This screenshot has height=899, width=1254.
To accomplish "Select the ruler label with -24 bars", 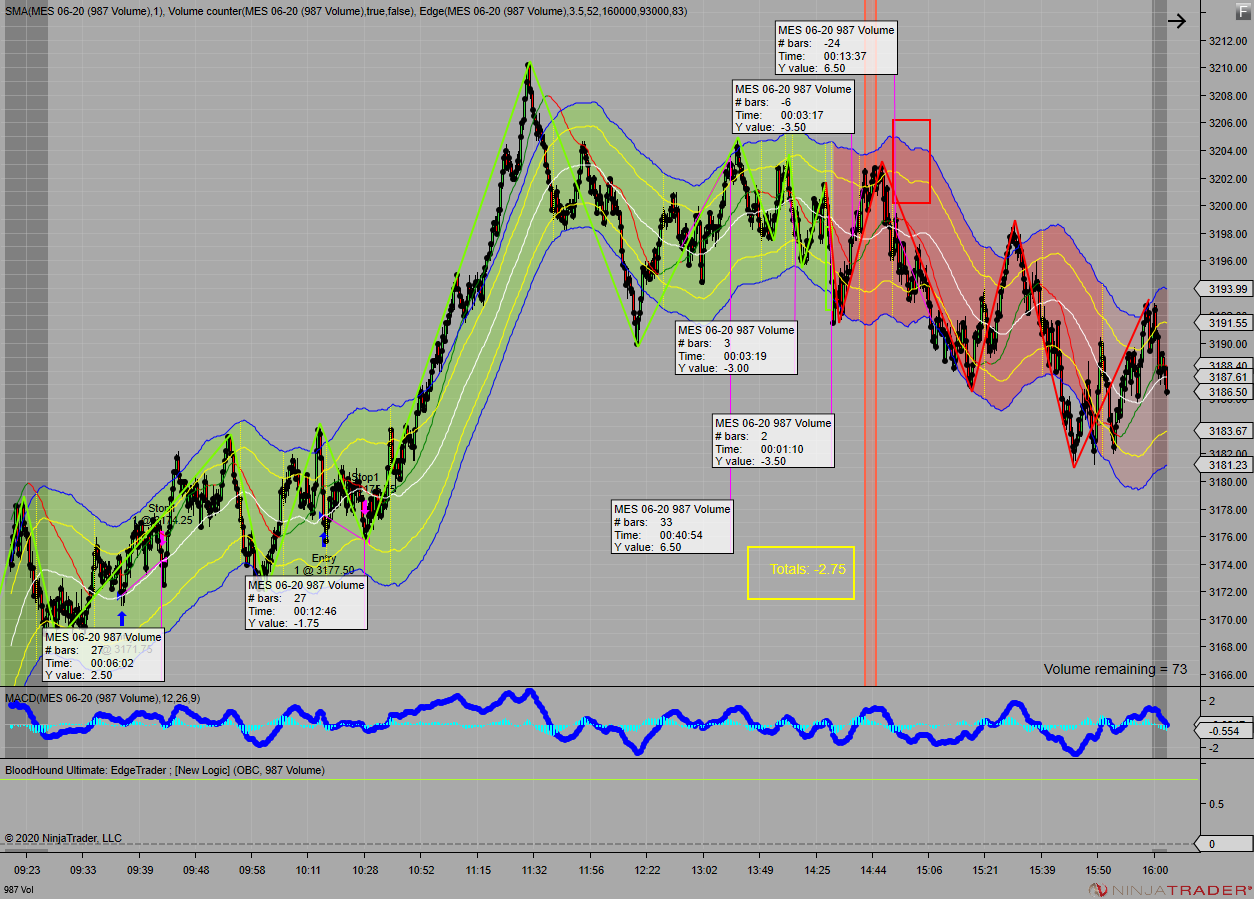I will click(836, 49).
